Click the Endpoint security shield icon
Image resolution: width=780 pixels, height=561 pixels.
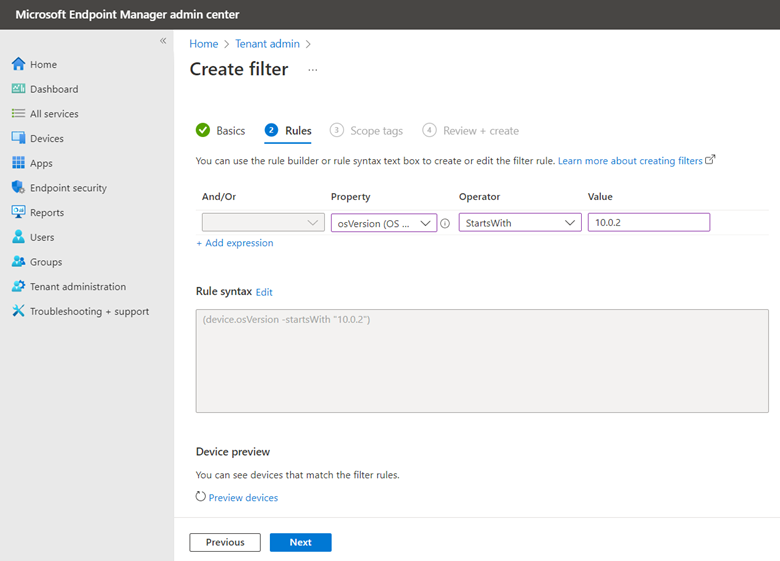[x=18, y=187]
